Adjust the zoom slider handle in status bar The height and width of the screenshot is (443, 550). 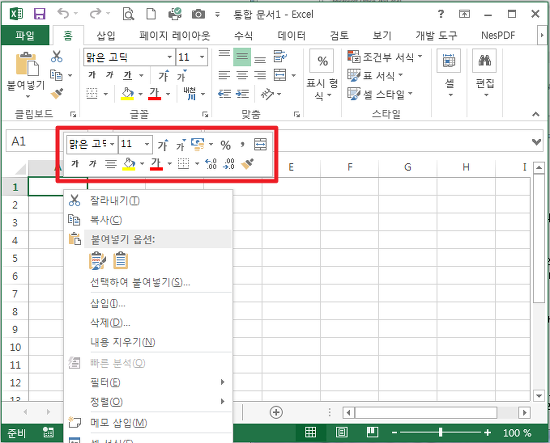440,432
